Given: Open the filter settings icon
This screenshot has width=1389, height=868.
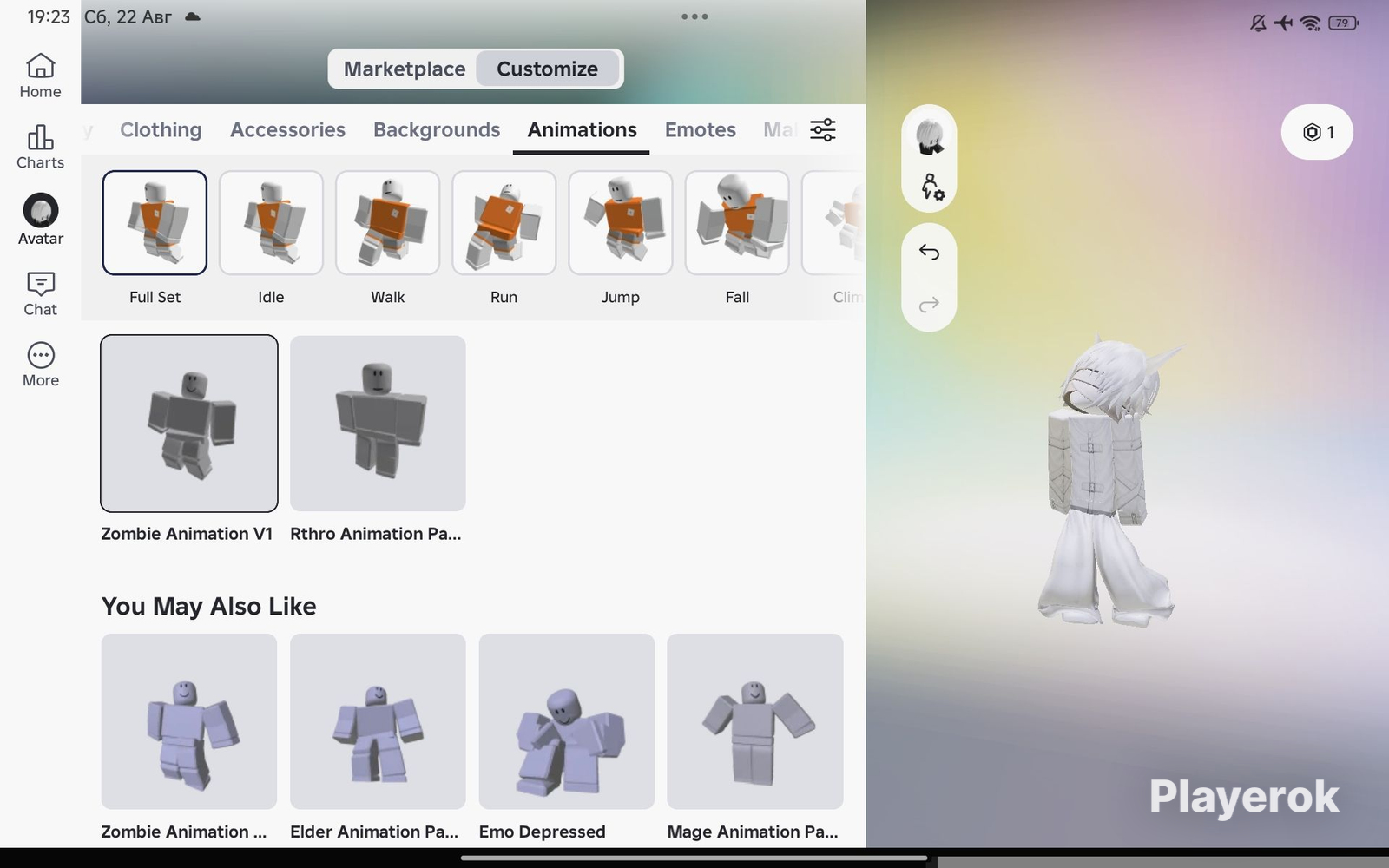Looking at the screenshot, I should point(823,130).
